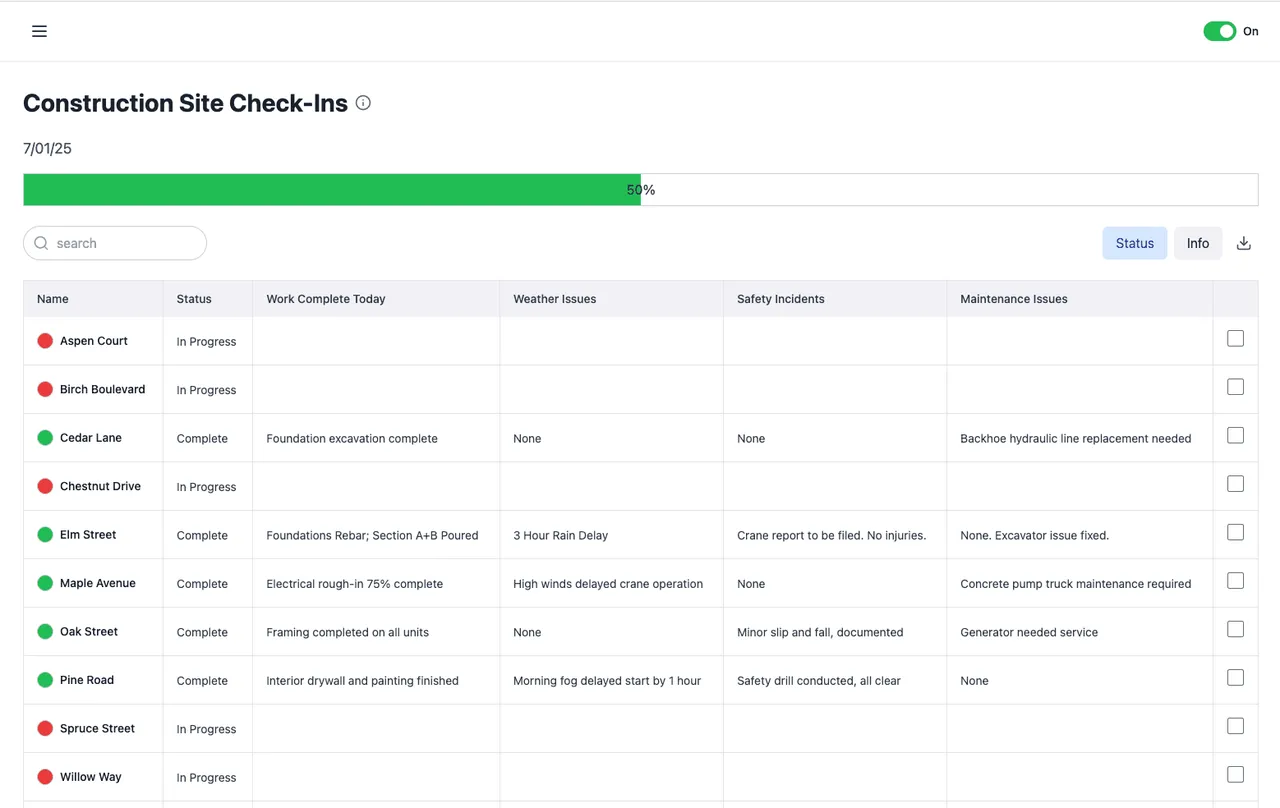This screenshot has height=808, width=1280.
Task: Check the box for Cedar Lane row
Action: (1236, 436)
